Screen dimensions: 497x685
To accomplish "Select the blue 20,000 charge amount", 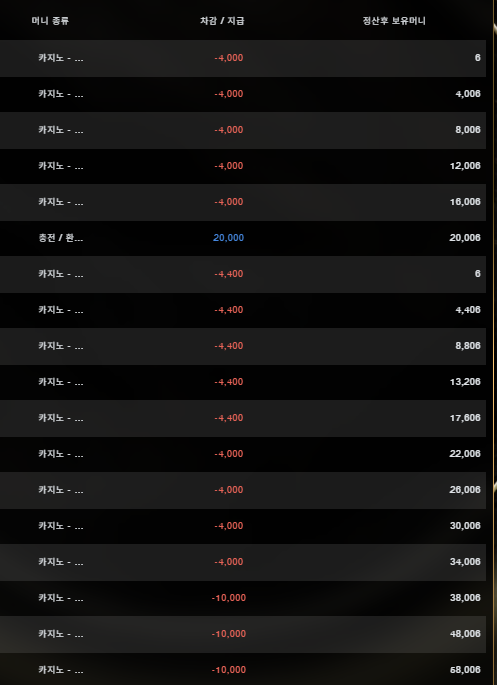I will [x=228, y=238].
